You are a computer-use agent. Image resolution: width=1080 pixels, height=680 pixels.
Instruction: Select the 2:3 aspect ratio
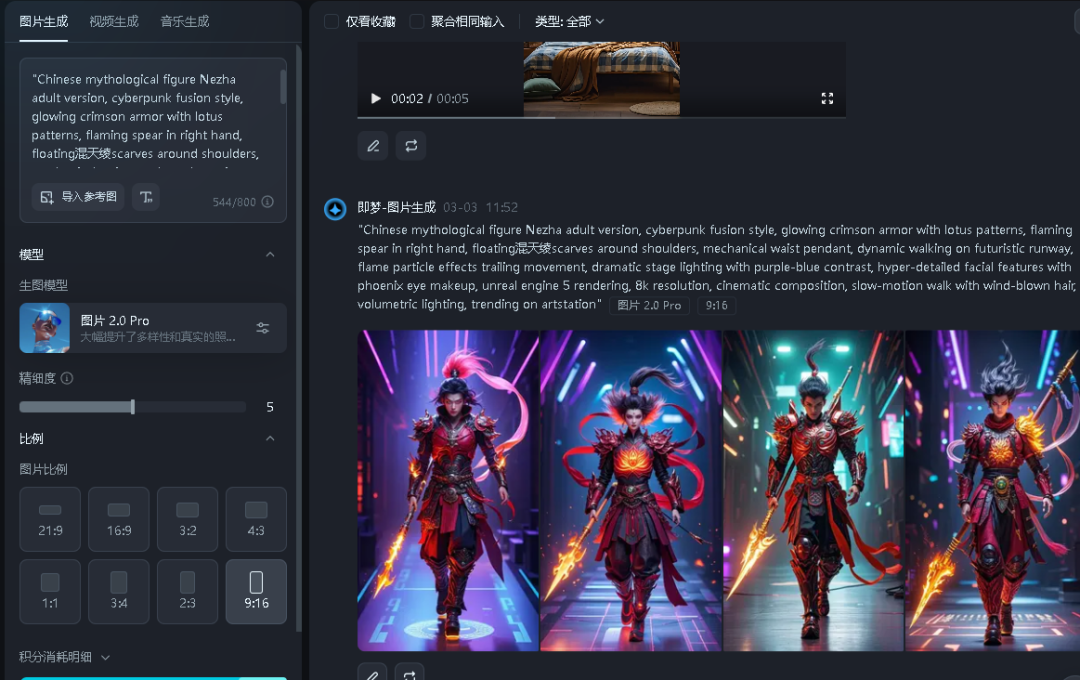[x=187, y=592]
